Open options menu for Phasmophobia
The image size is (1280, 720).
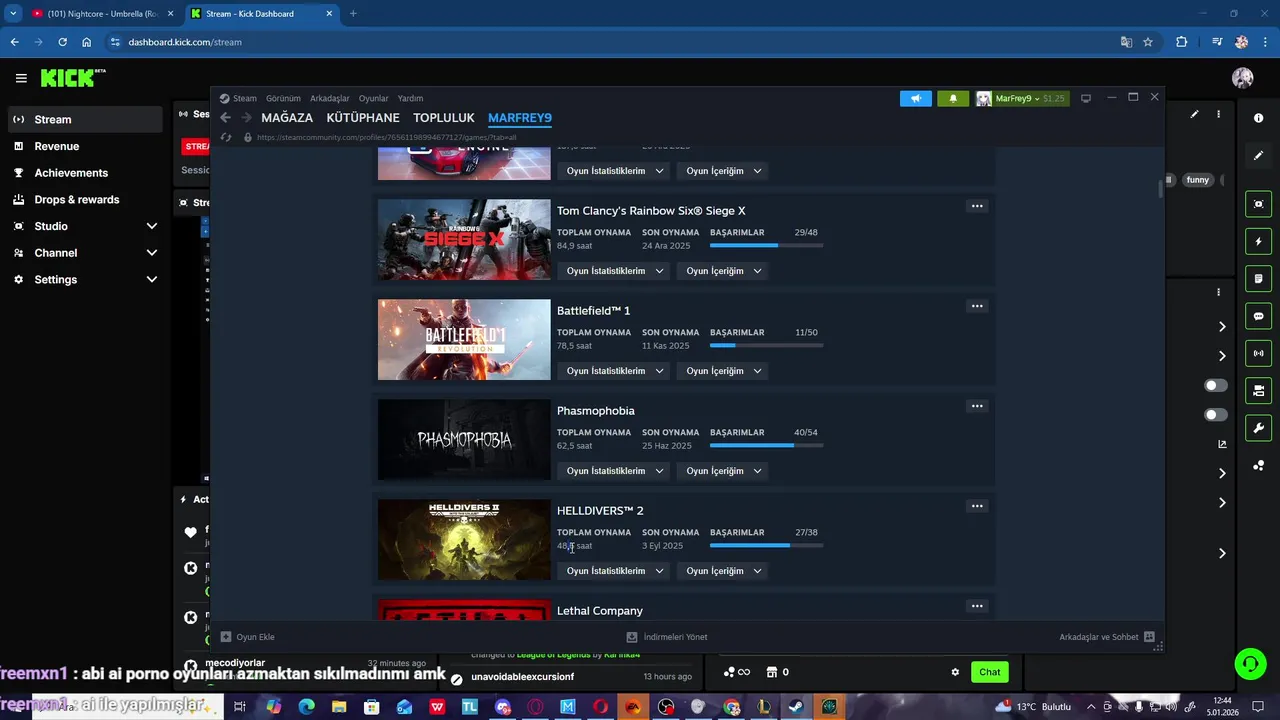977,406
